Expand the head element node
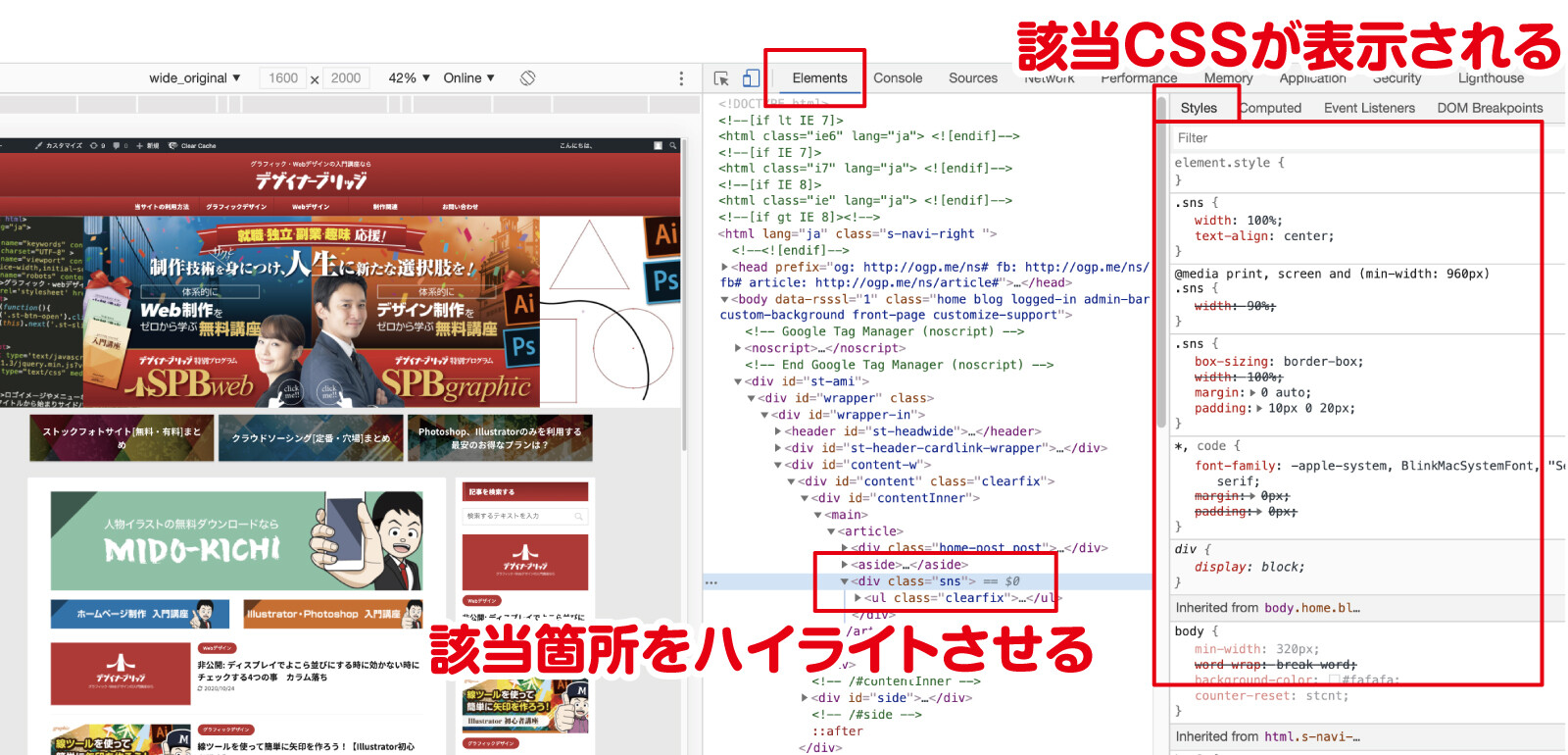 click(725, 267)
